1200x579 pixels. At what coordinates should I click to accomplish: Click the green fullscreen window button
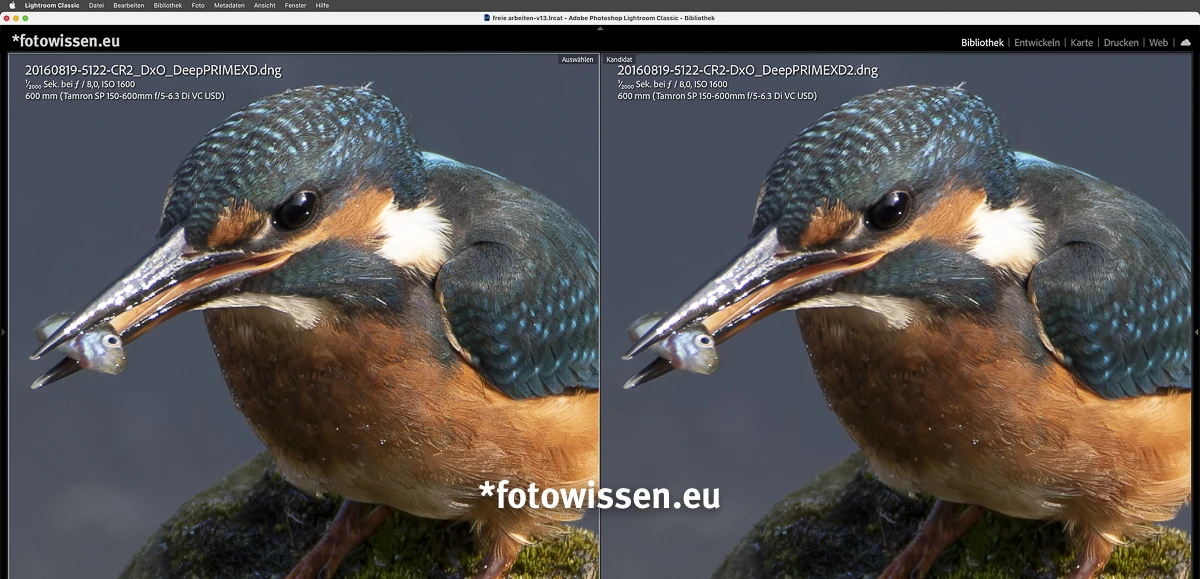pyautogui.click(x=25, y=18)
